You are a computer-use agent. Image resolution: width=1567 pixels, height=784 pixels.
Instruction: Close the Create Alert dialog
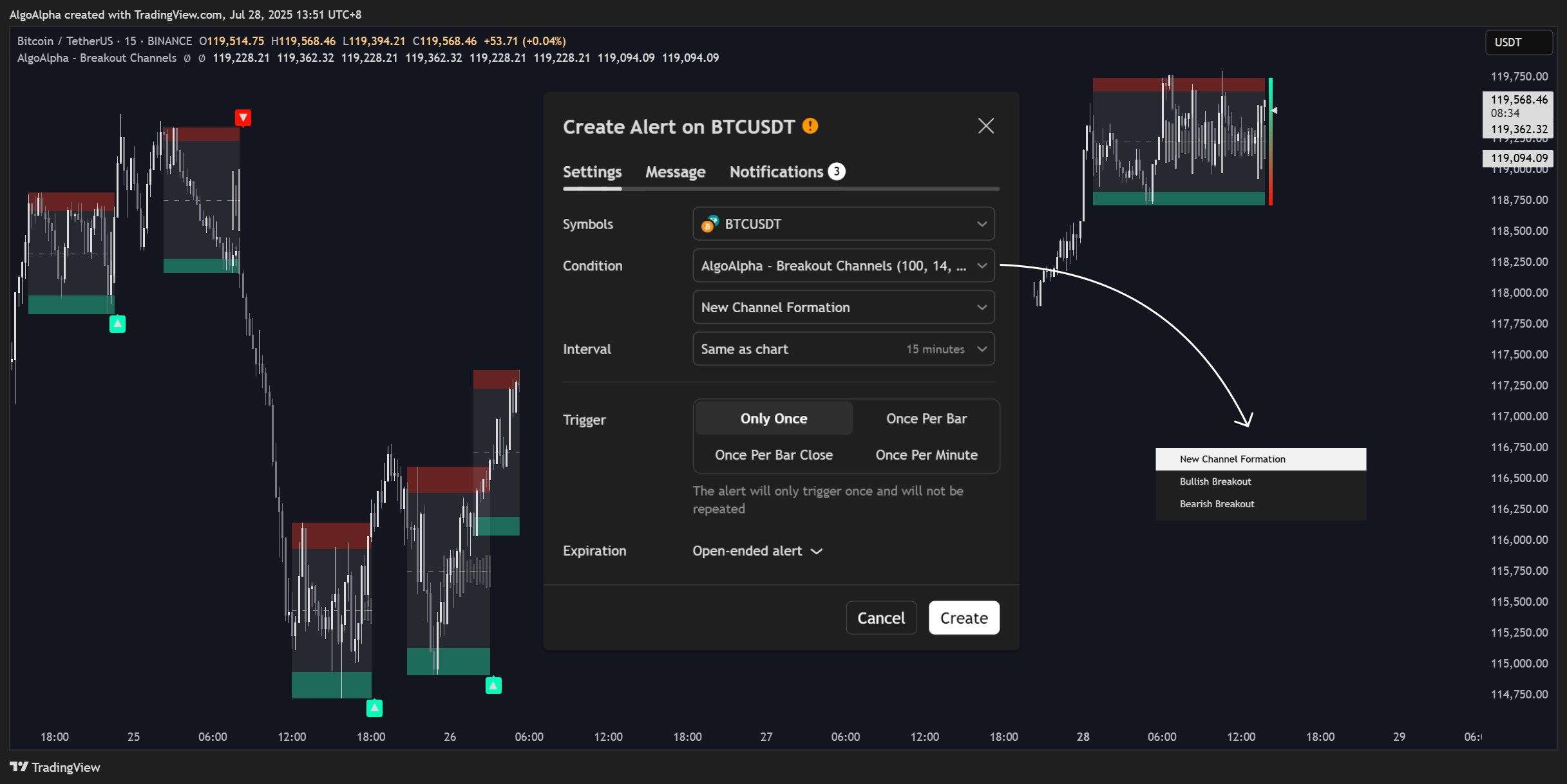[985, 126]
